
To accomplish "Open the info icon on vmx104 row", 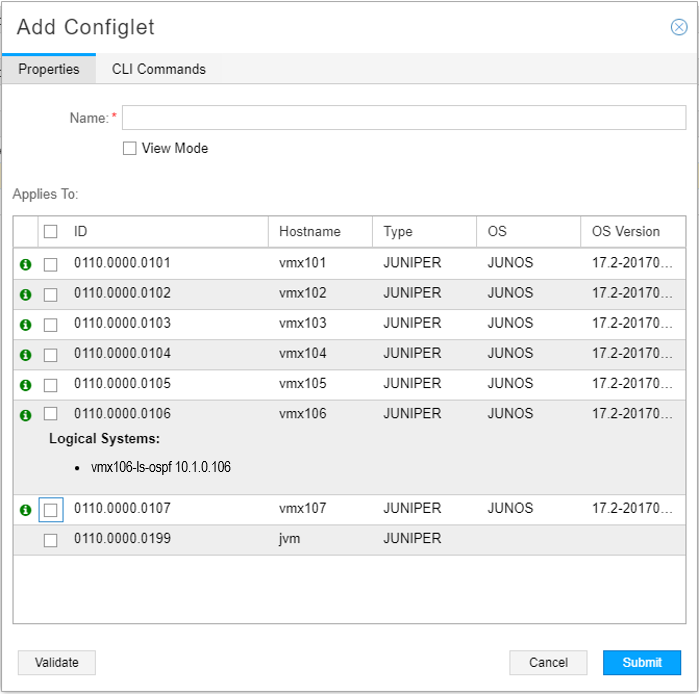I will (x=25, y=355).
